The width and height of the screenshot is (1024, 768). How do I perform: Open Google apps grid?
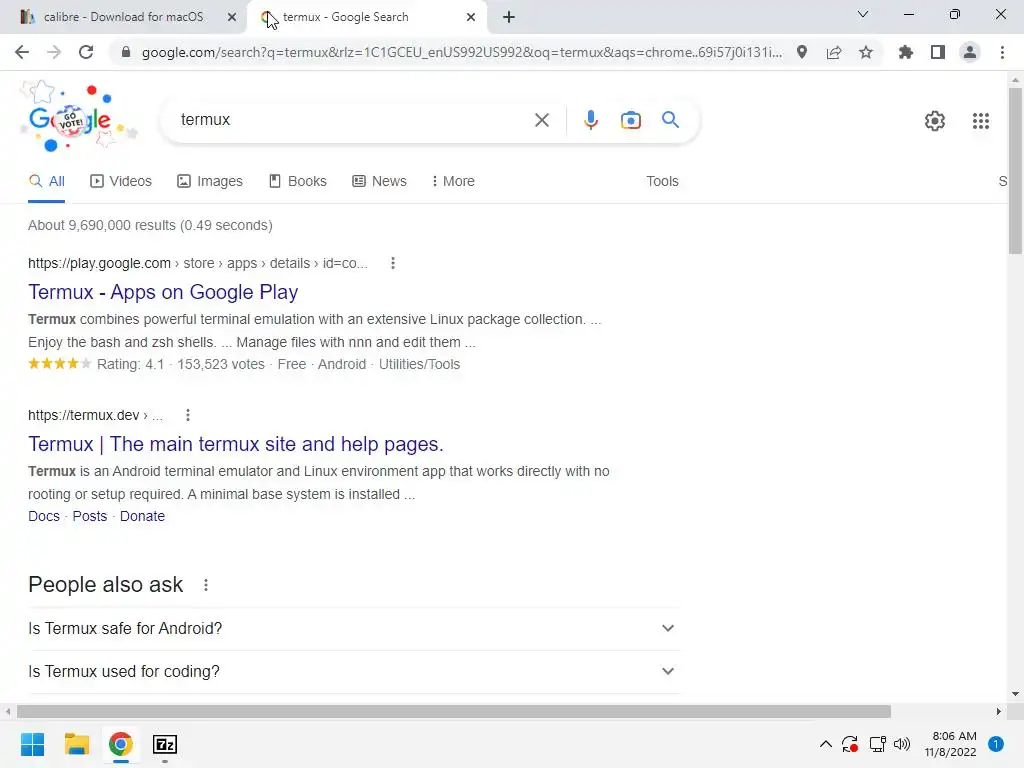[981, 121]
